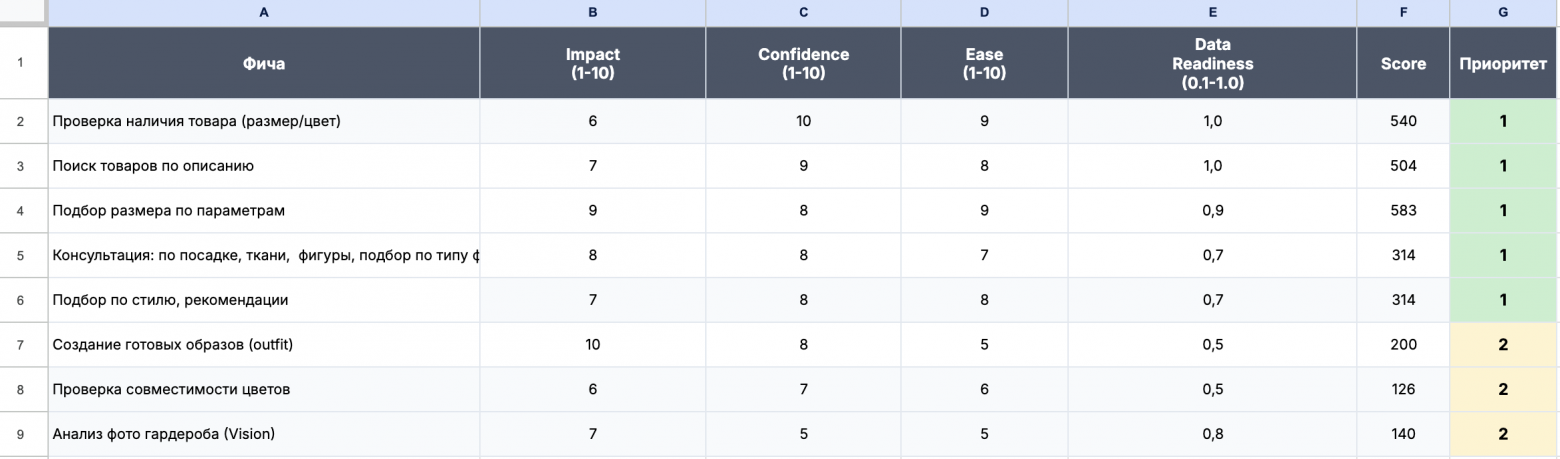Select Score cell showing 583

(1403, 211)
